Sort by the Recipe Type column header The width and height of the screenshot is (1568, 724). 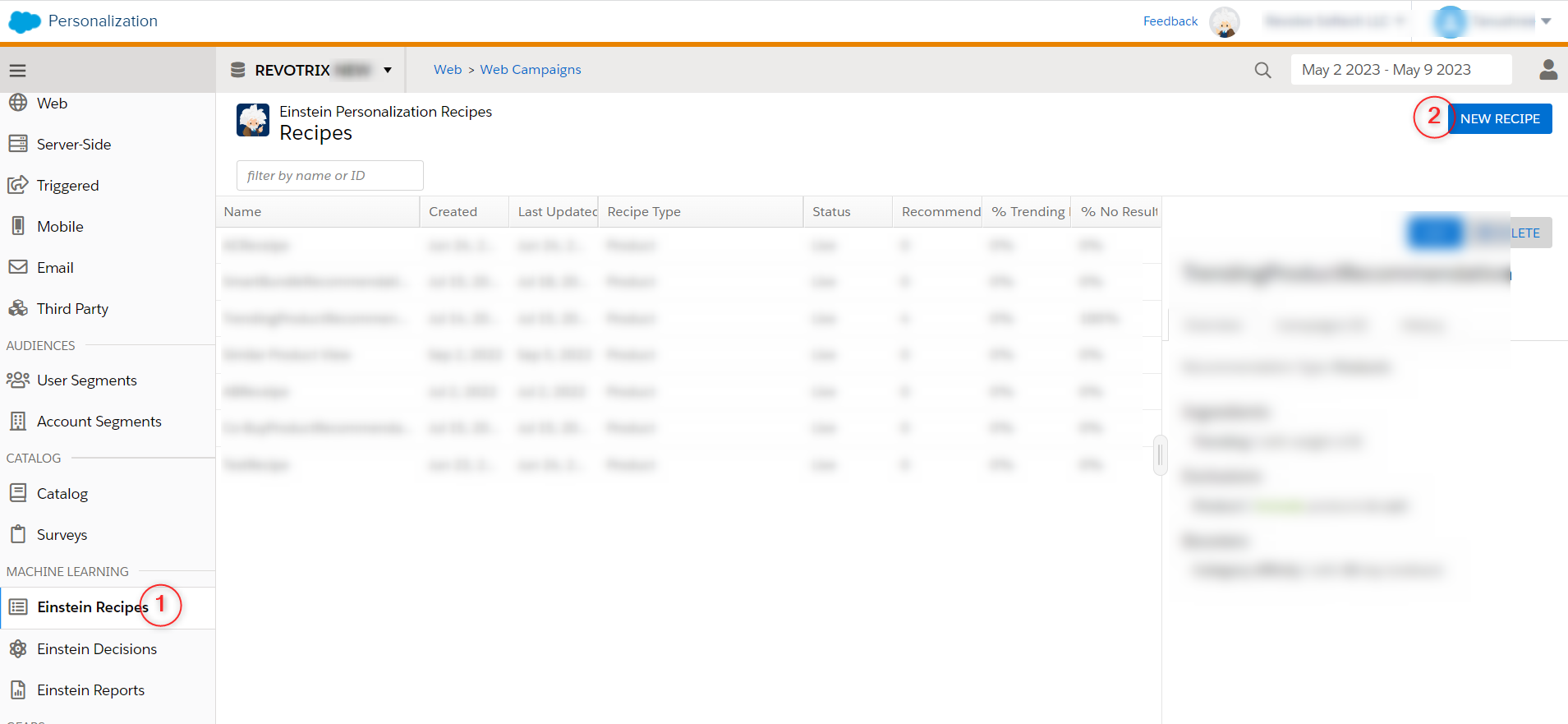click(701, 211)
